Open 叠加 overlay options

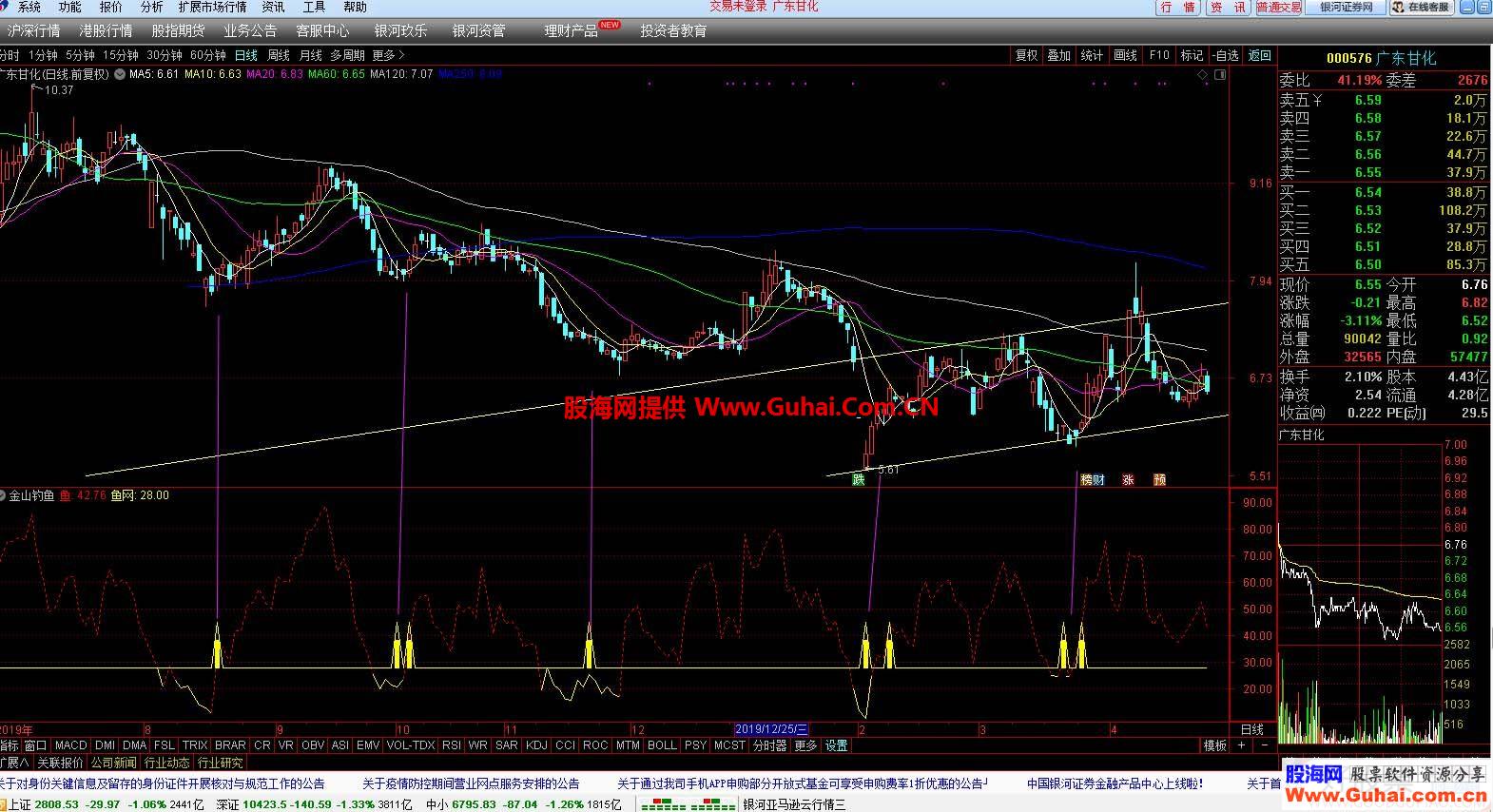tap(1059, 55)
